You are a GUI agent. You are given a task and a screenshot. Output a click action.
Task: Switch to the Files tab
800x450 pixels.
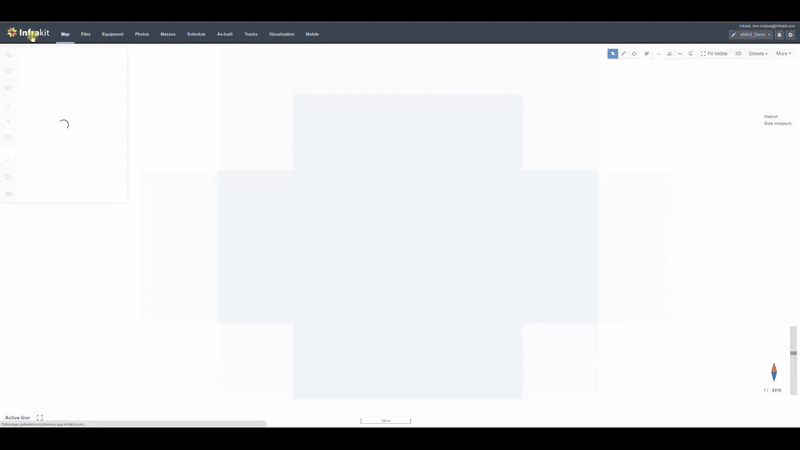click(85, 34)
